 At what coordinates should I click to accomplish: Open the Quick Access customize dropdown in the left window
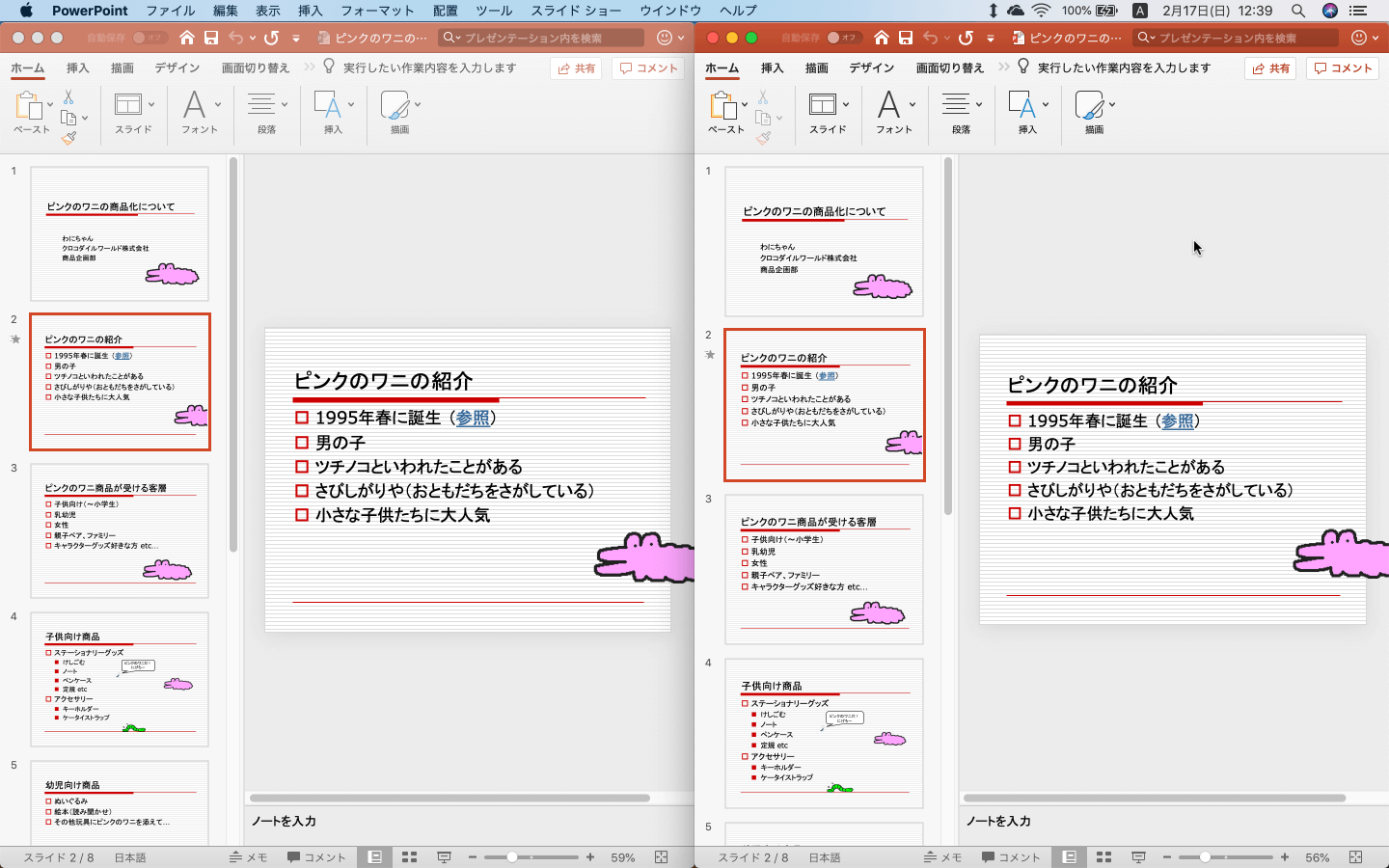coord(296,39)
